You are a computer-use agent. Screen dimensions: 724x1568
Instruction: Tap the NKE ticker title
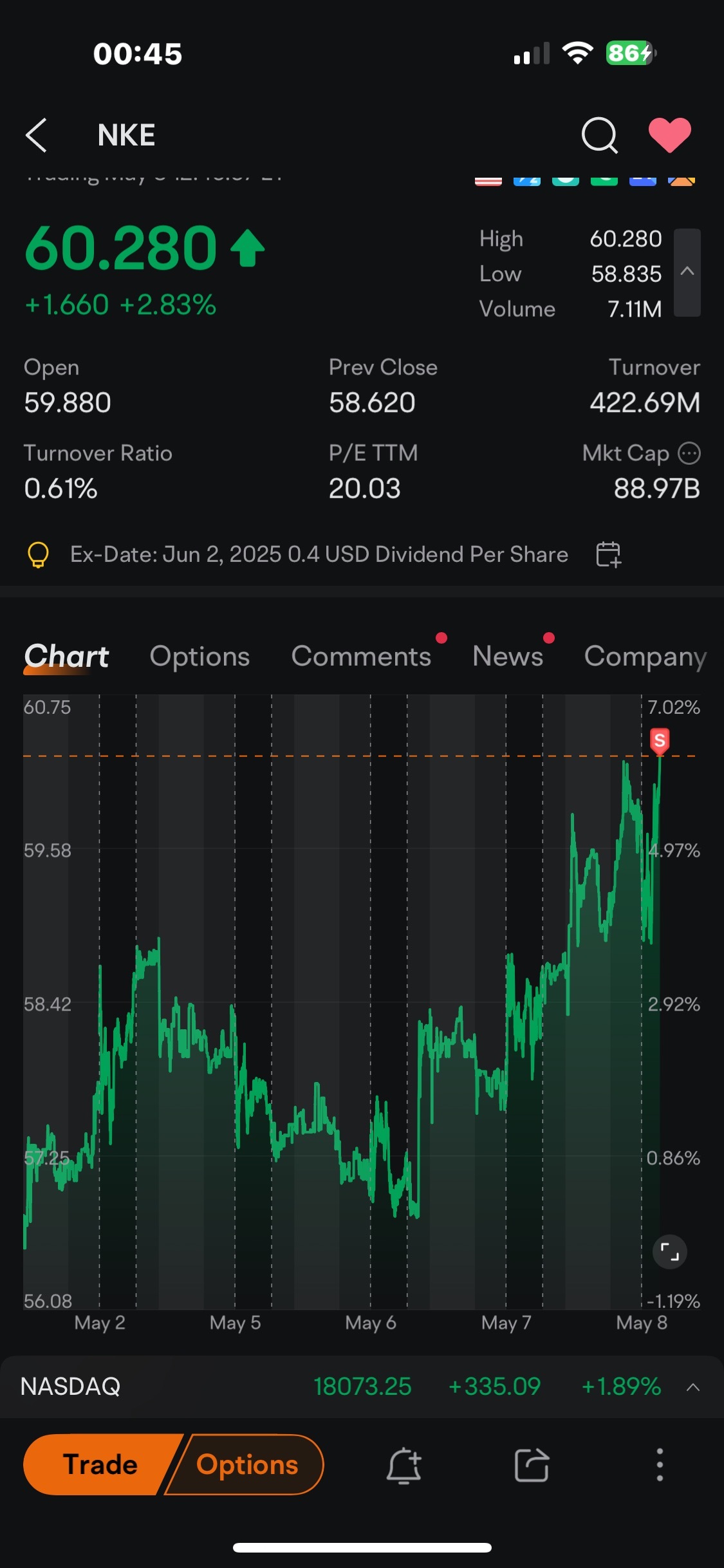click(126, 135)
